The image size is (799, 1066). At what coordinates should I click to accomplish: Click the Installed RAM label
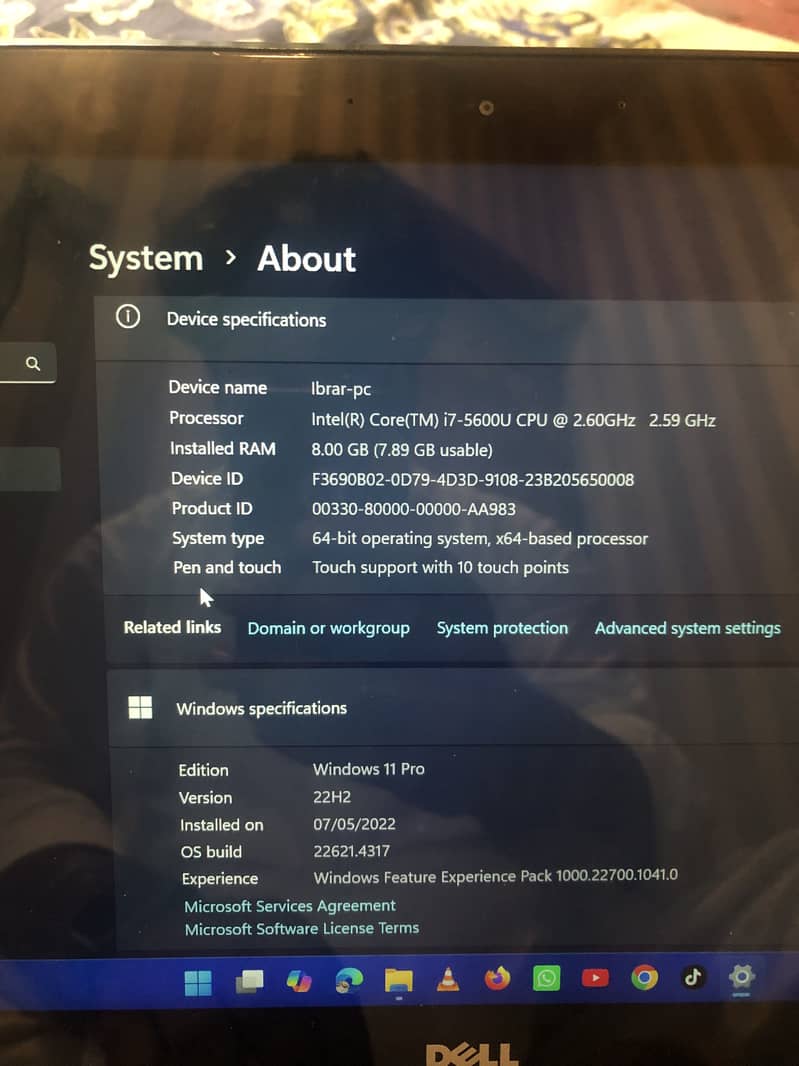pos(223,449)
